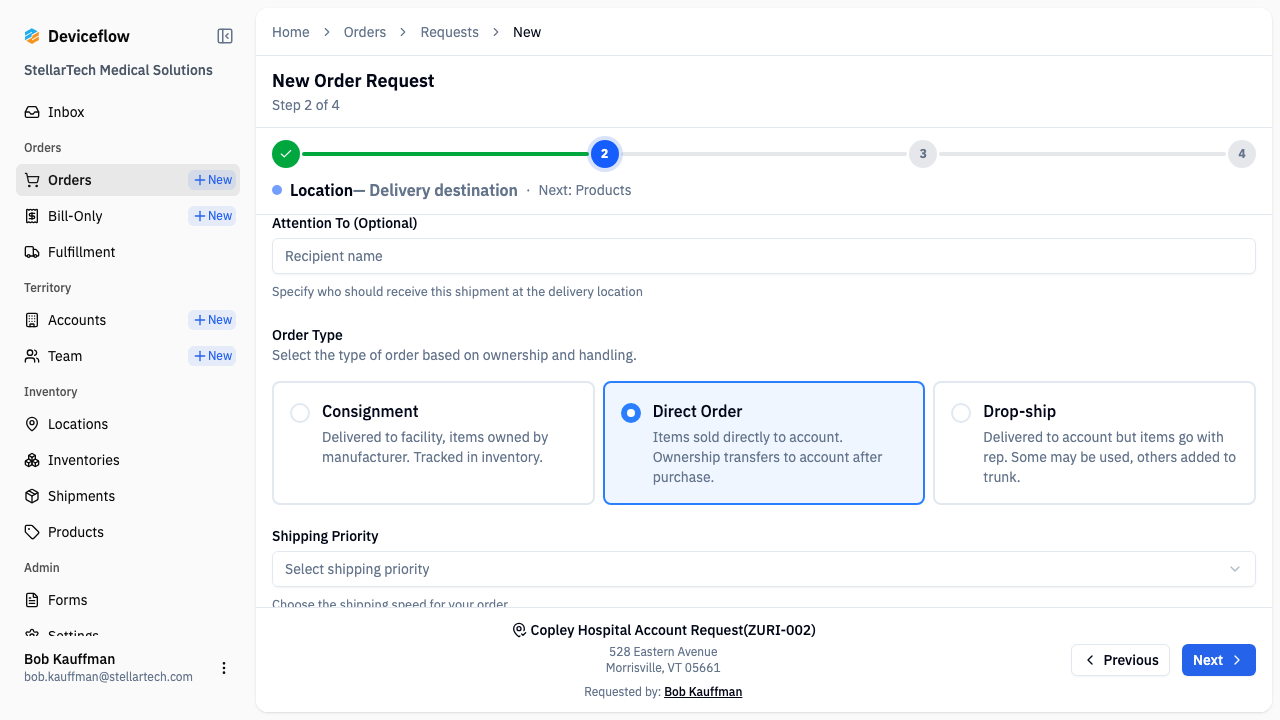Click Copley Hospital Account Request title
Screen dimensions: 1280x720
[673, 630]
